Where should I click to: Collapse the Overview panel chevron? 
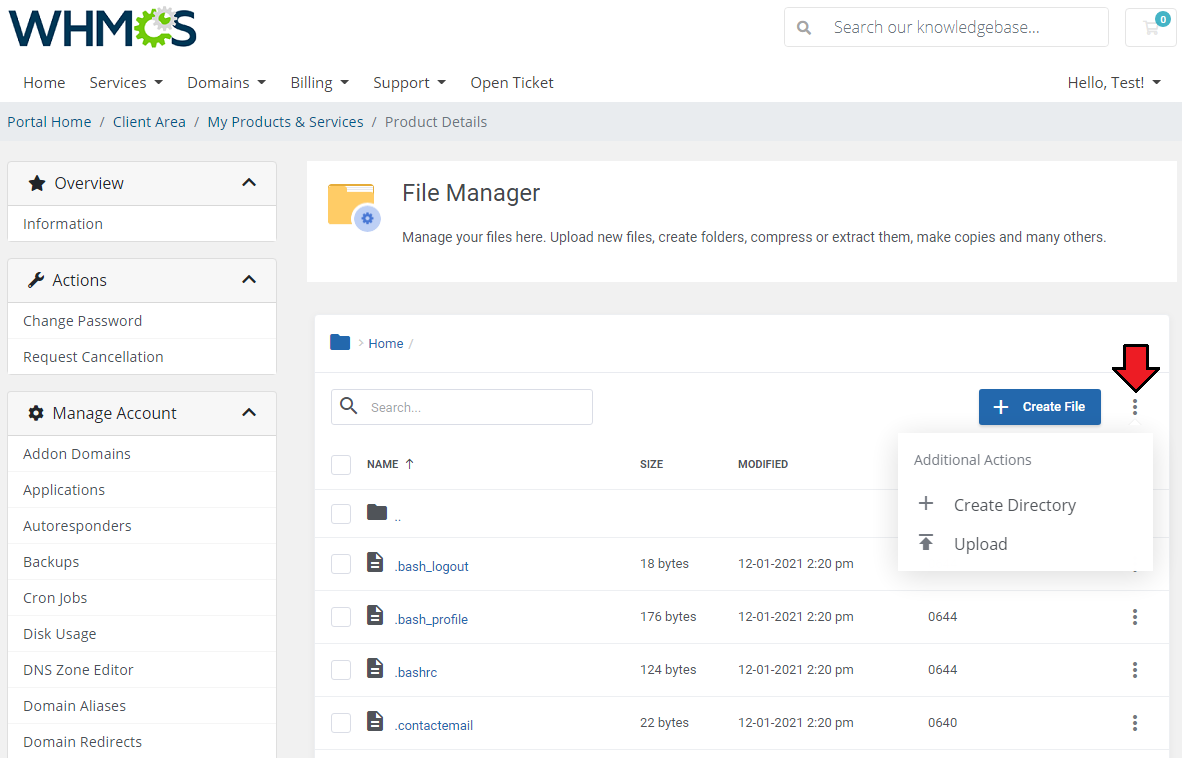click(249, 182)
